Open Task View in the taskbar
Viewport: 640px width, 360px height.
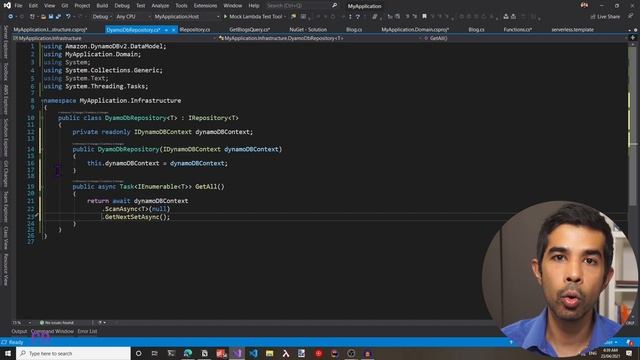[x=155, y=353]
